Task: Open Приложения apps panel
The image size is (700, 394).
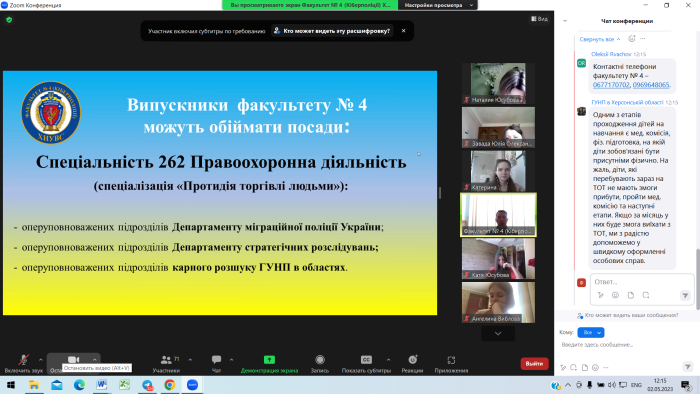Action: coord(451,363)
